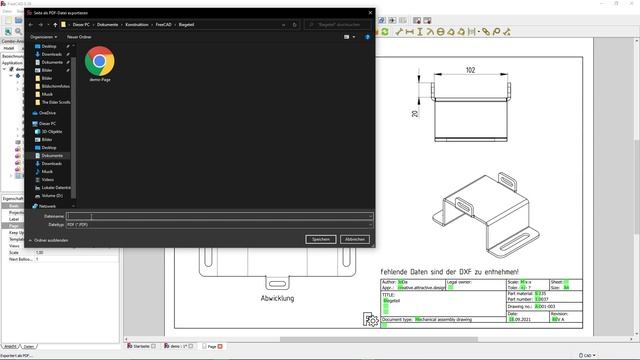Select the highlighted Dokumente entry under Dieser PC
Image resolution: width=640 pixels, height=360 pixels.
[52, 156]
